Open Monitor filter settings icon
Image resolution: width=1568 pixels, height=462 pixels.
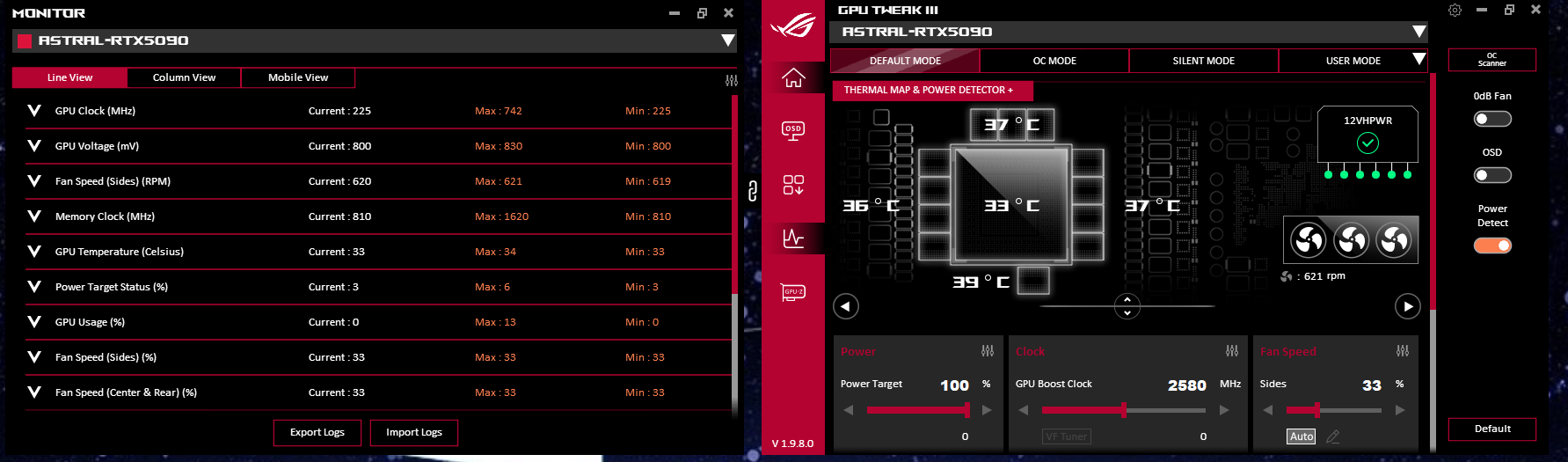point(731,80)
